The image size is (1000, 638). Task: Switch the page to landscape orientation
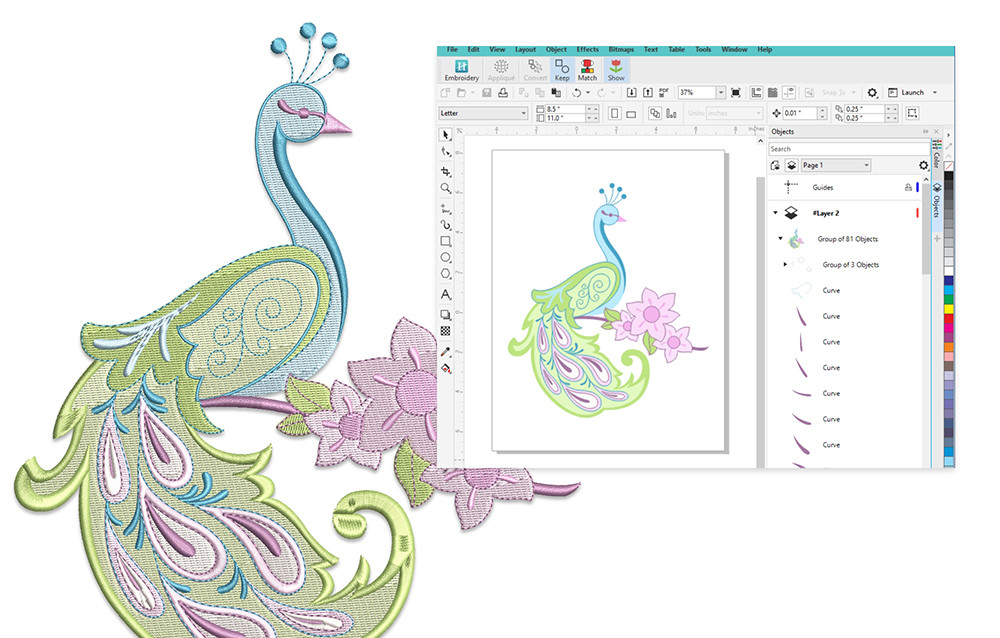(631, 113)
